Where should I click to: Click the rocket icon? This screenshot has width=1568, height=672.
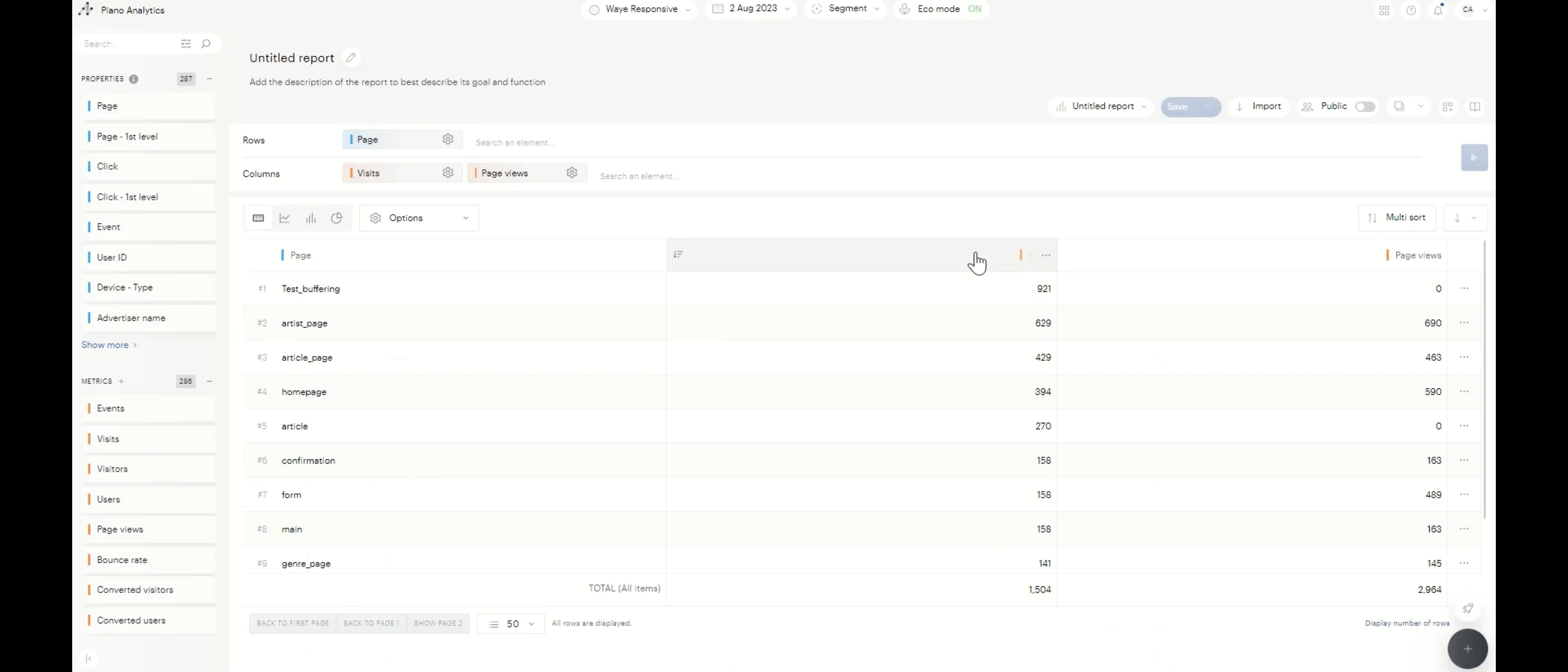[1468, 609]
